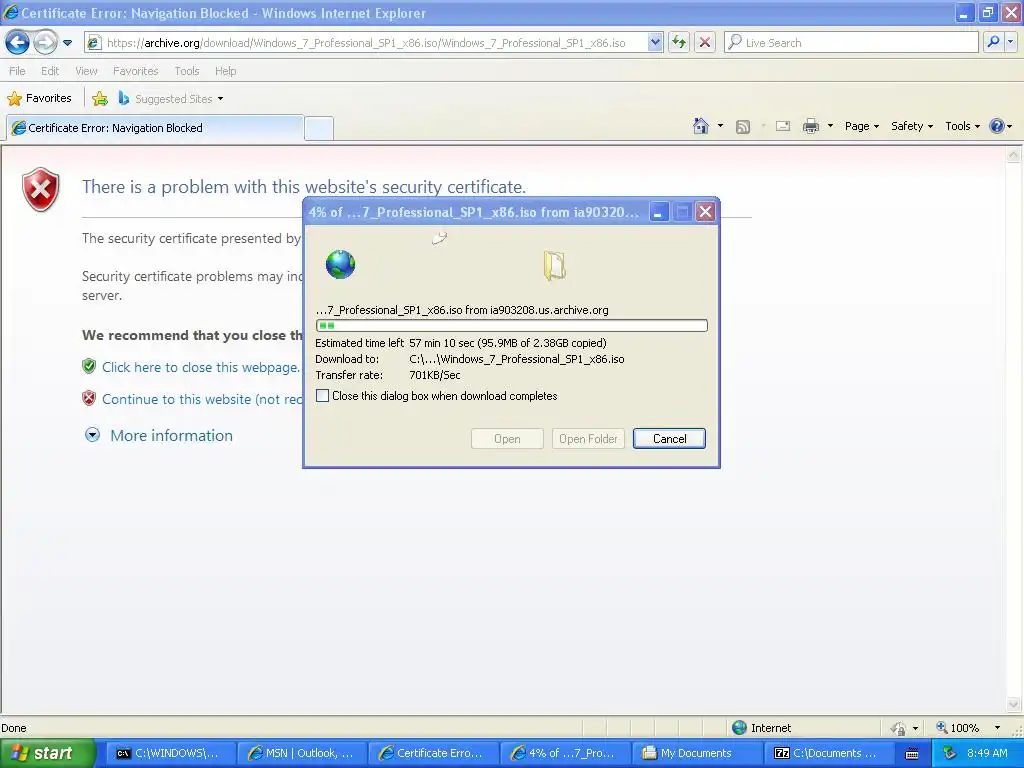
Task: Click the Refresh page icon
Action: click(679, 43)
